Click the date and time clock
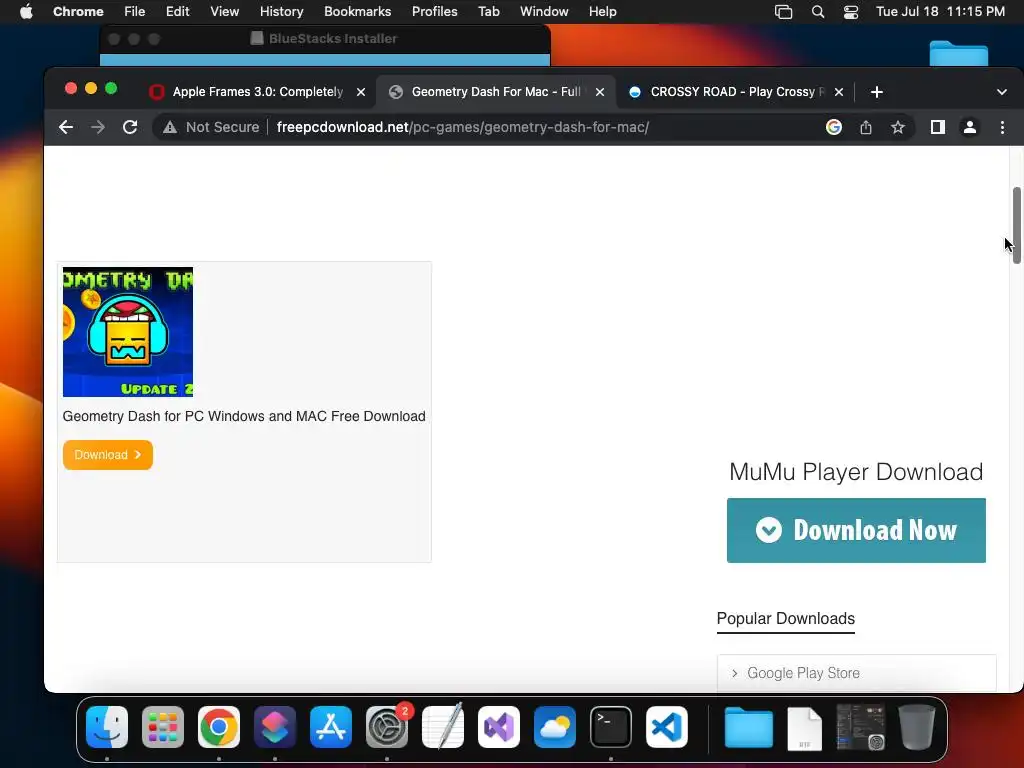 click(x=940, y=12)
